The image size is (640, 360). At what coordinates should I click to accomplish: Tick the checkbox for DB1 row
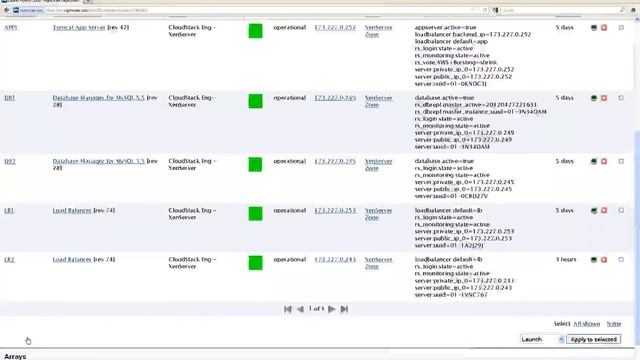click(621, 98)
